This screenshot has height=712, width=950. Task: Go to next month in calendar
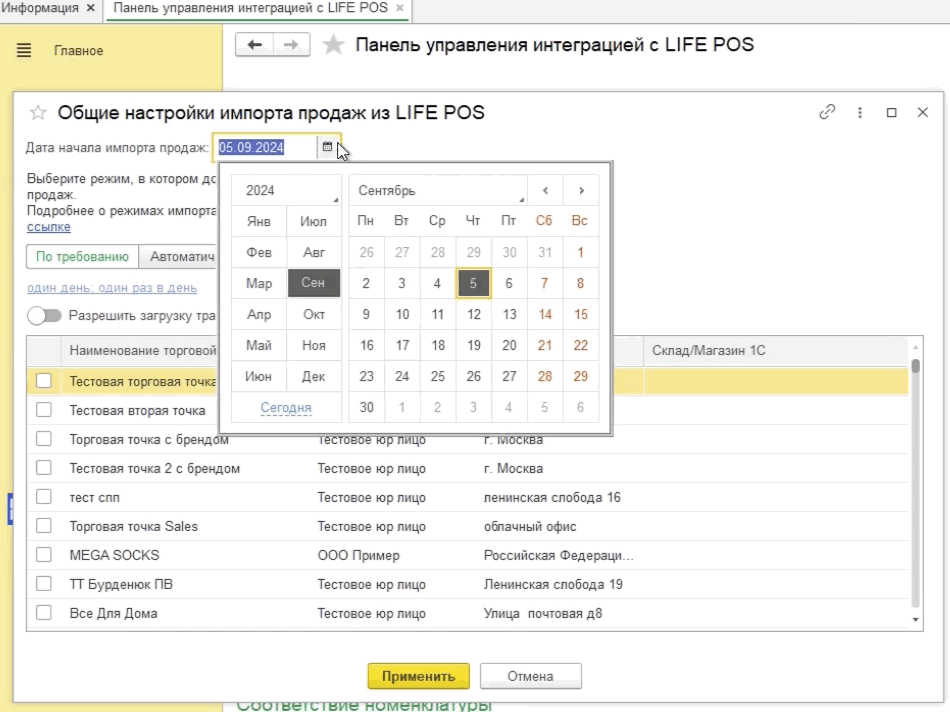pyautogui.click(x=581, y=190)
